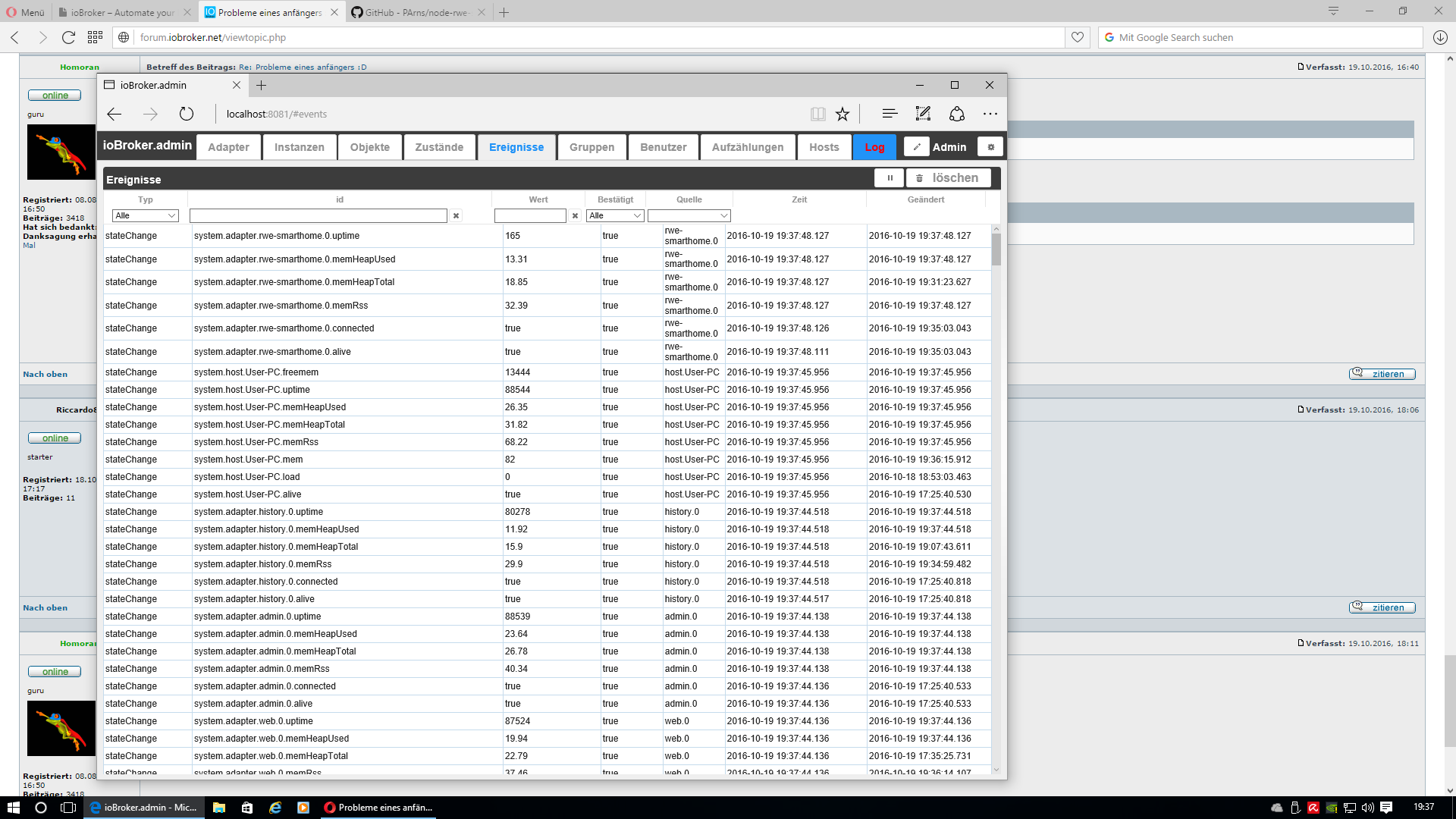Click the pencil edit button beside Admin
Viewport: 1456px width, 819px height.
point(917,147)
